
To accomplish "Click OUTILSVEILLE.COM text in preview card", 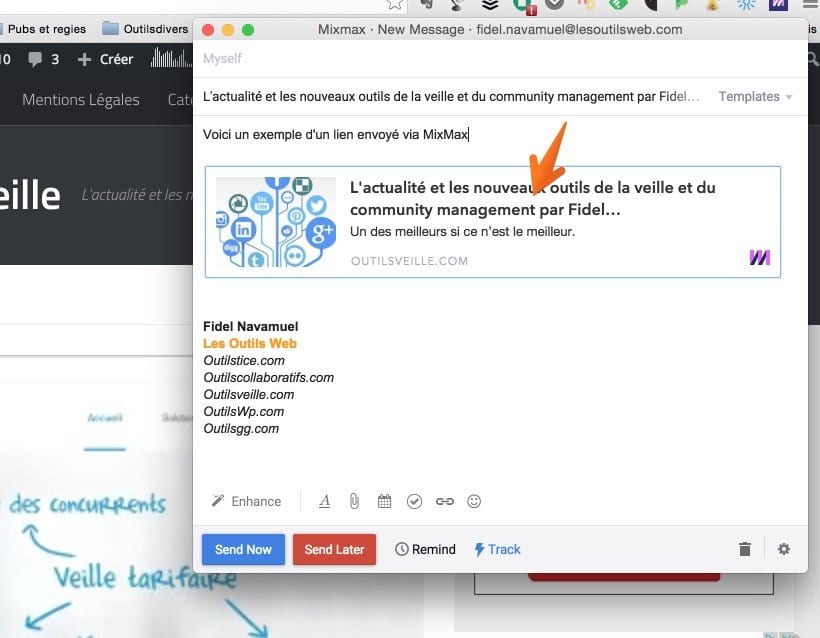I will 409,261.
